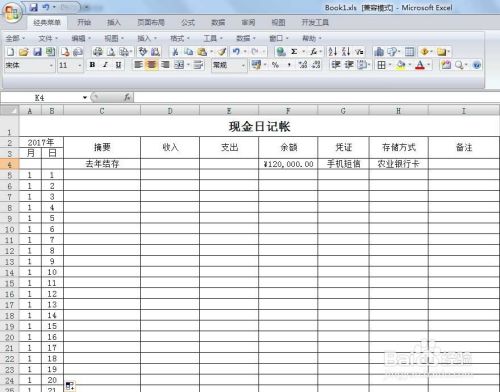Select the cell containing ¥120,000.00

(288, 164)
